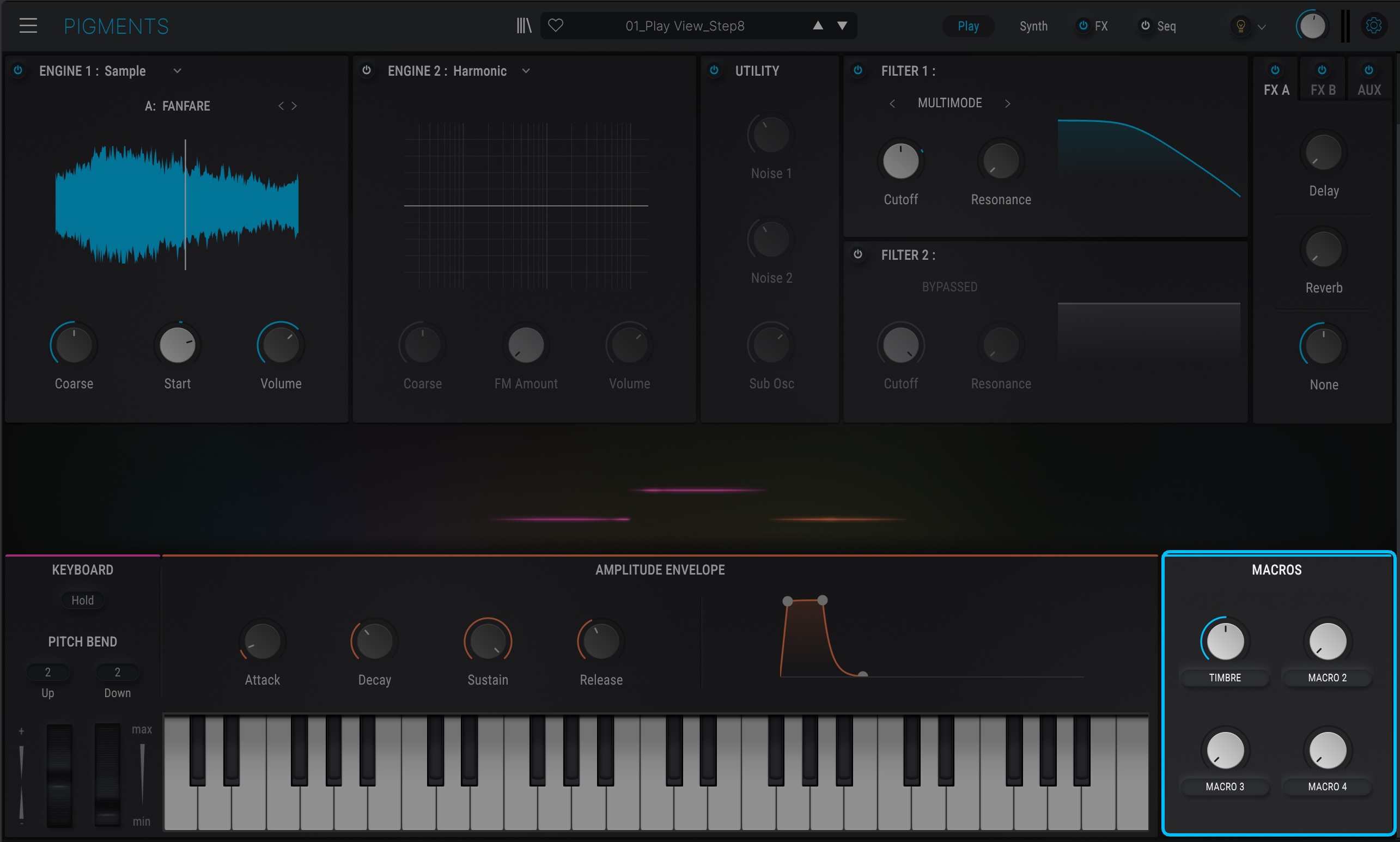The width and height of the screenshot is (1400, 842).
Task: Open dropdown chevron beside the lightbulb
Action: click(1262, 27)
